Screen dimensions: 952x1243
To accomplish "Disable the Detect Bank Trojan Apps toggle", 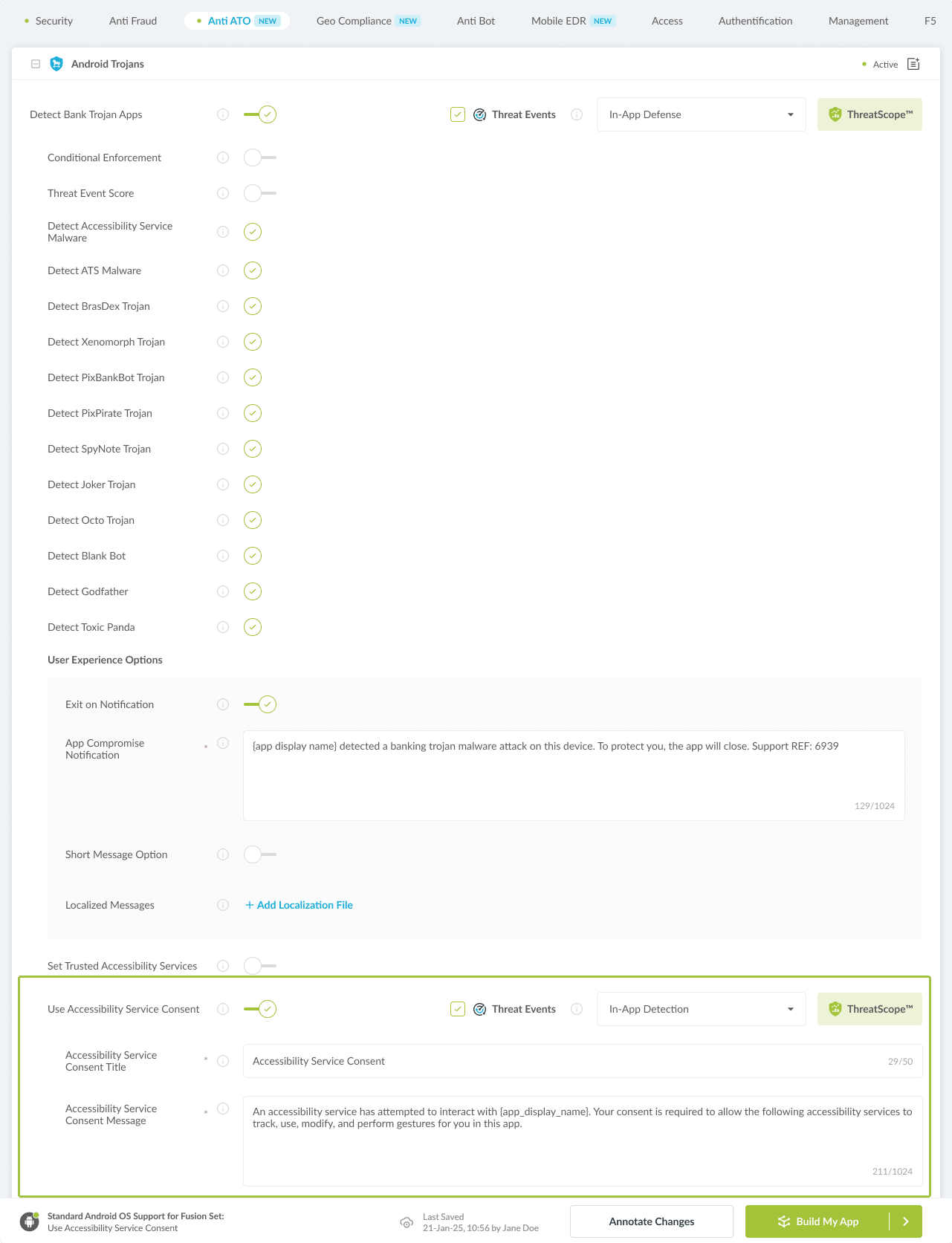I will (x=260, y=114).
